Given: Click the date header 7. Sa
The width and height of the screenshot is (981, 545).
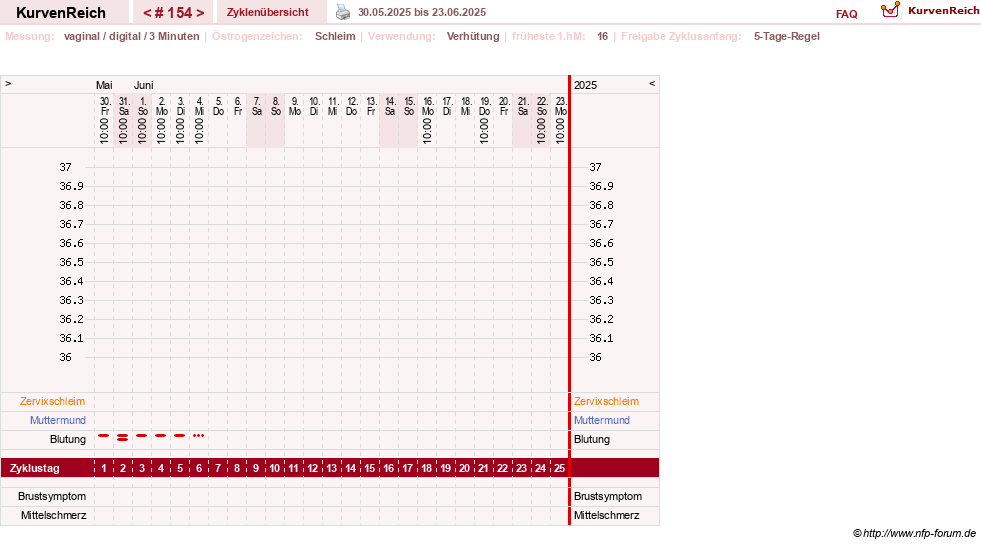Looking at the screenshot, I should [x=257, y=106].
